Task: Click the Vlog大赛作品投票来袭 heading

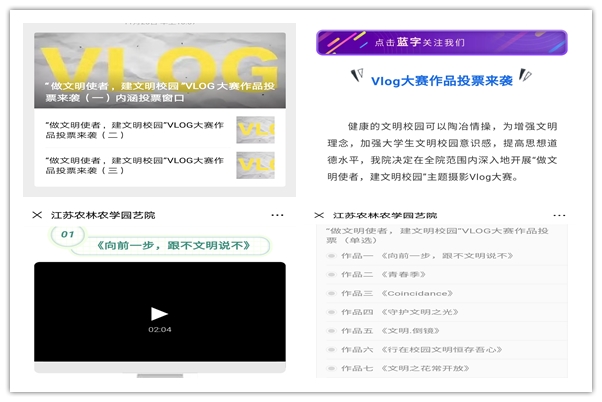Action: [x=442, y=81]
